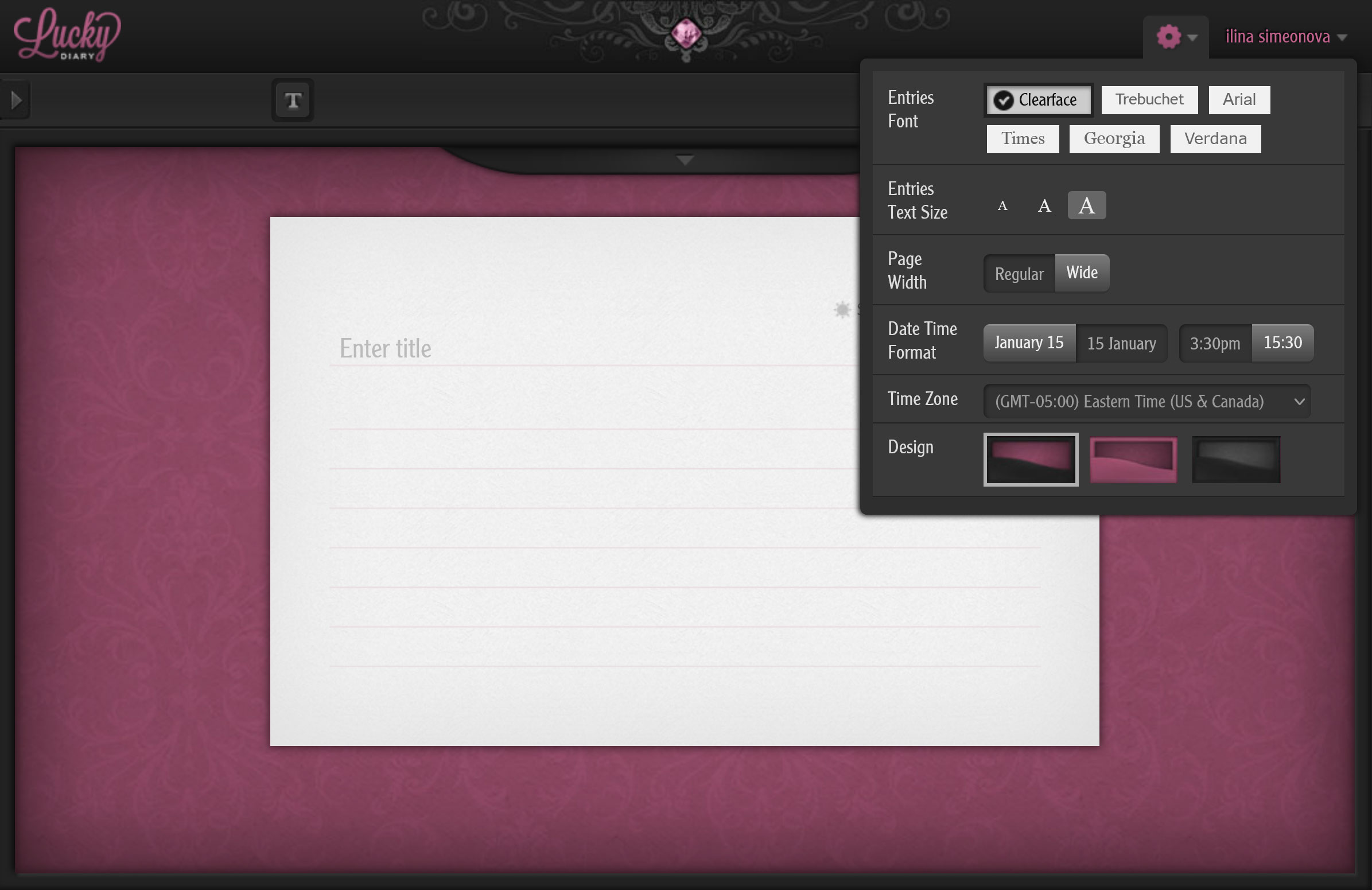Select the Georgia entries font

click(x=1114, y=139)
